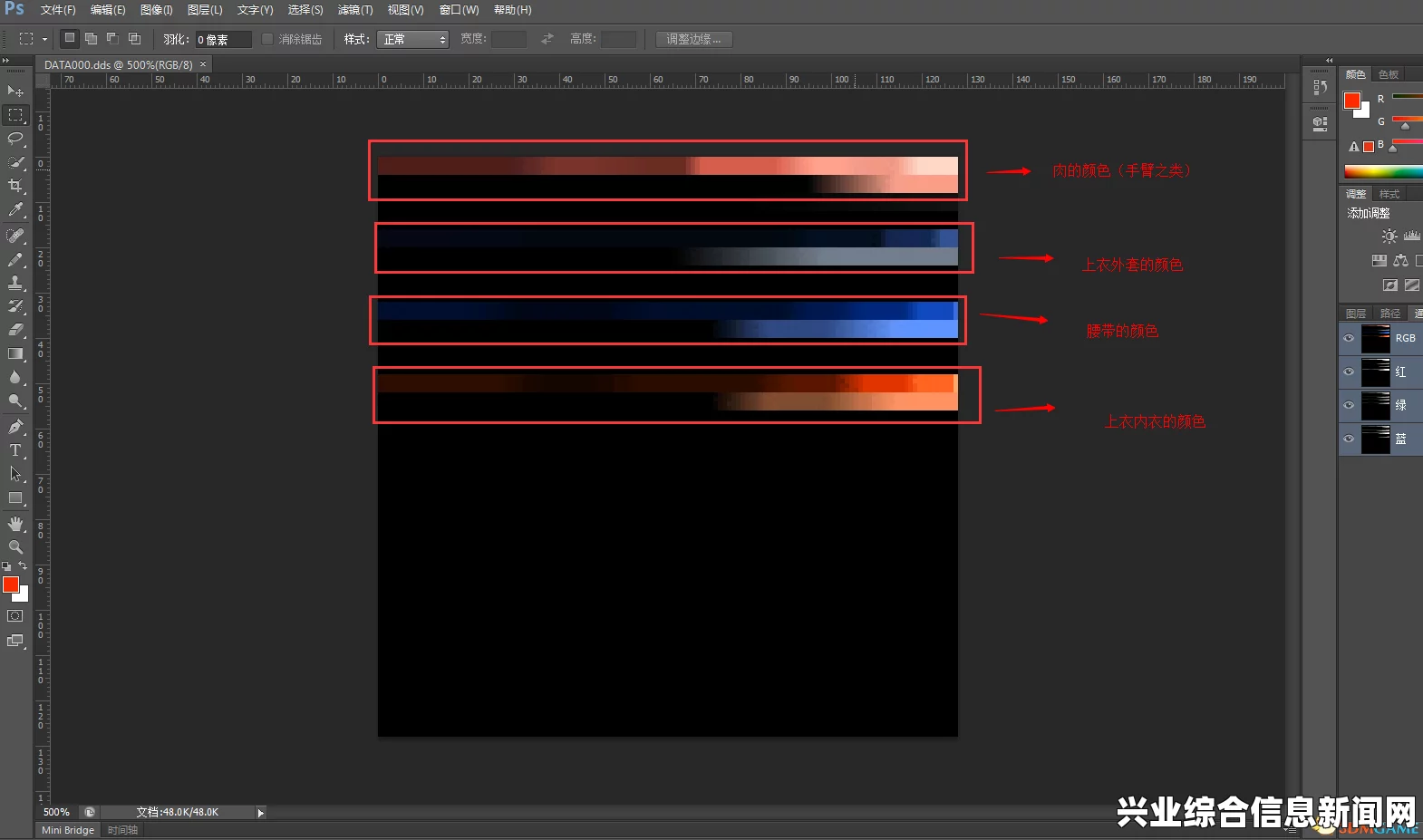
Task: Open the History panel icon
Action: [1320, 87]
